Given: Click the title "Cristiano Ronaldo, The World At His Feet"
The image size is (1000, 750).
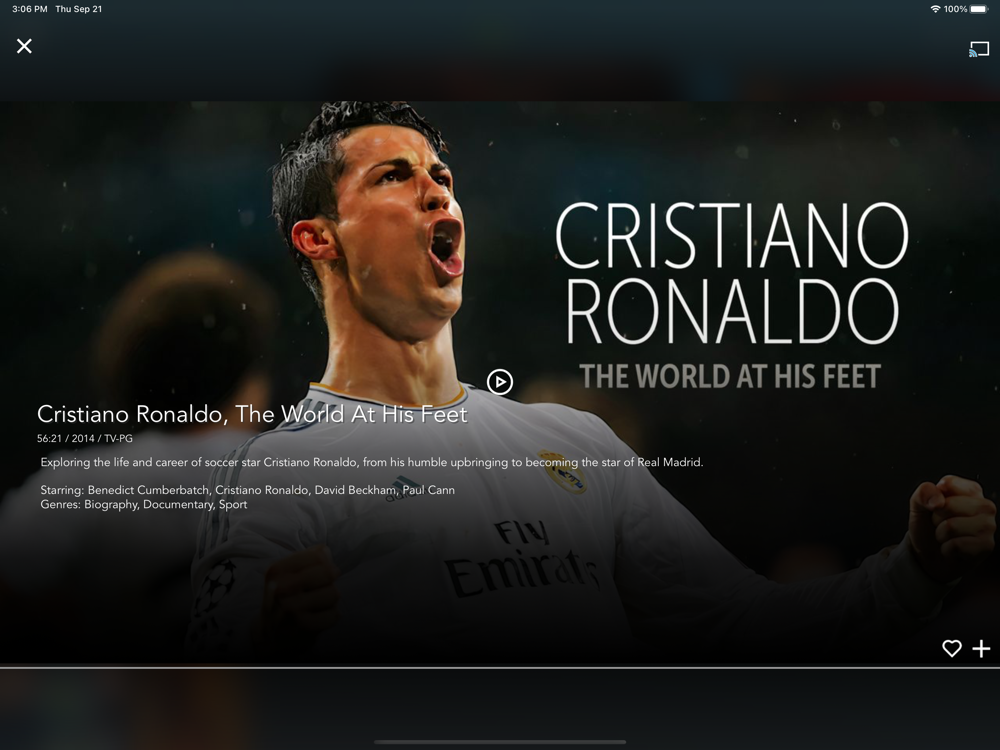Looking at the screenshot, I should coord(252,415).
